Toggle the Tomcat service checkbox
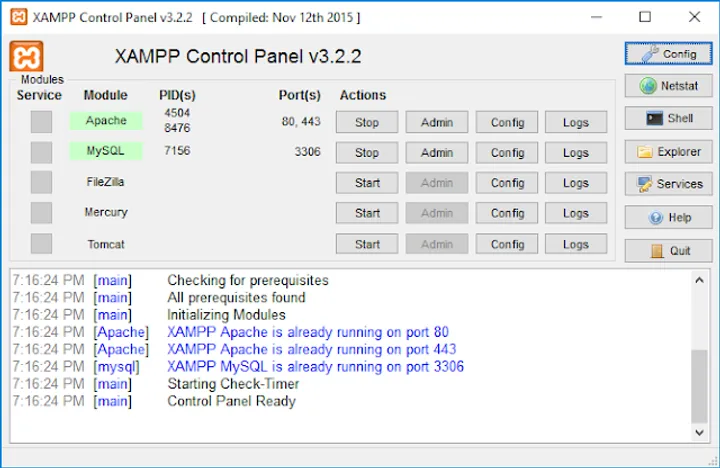 [x=41, y=243]
